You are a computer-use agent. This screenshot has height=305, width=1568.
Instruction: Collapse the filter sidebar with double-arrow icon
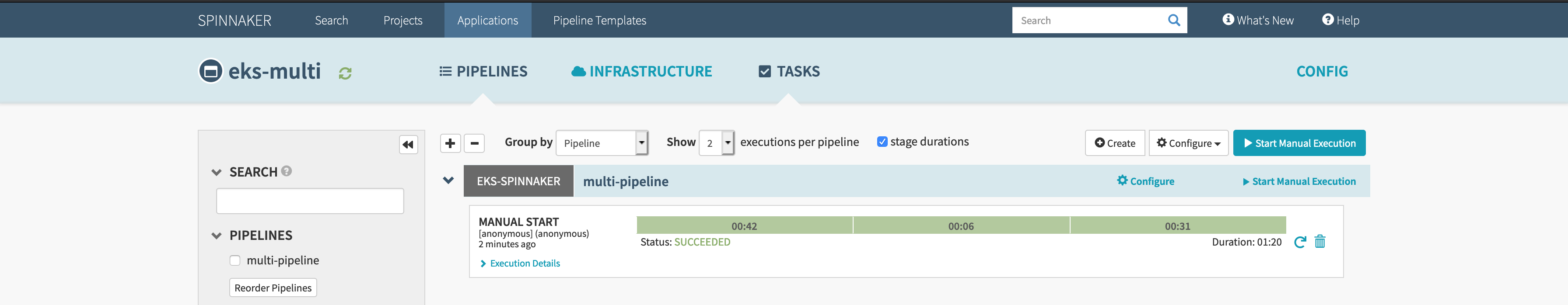(408, 145)
